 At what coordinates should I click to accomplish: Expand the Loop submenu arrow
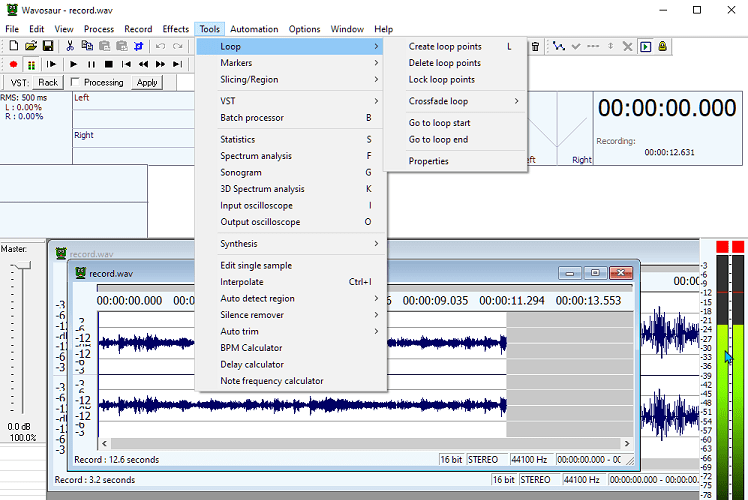click(x=376, y=46)
